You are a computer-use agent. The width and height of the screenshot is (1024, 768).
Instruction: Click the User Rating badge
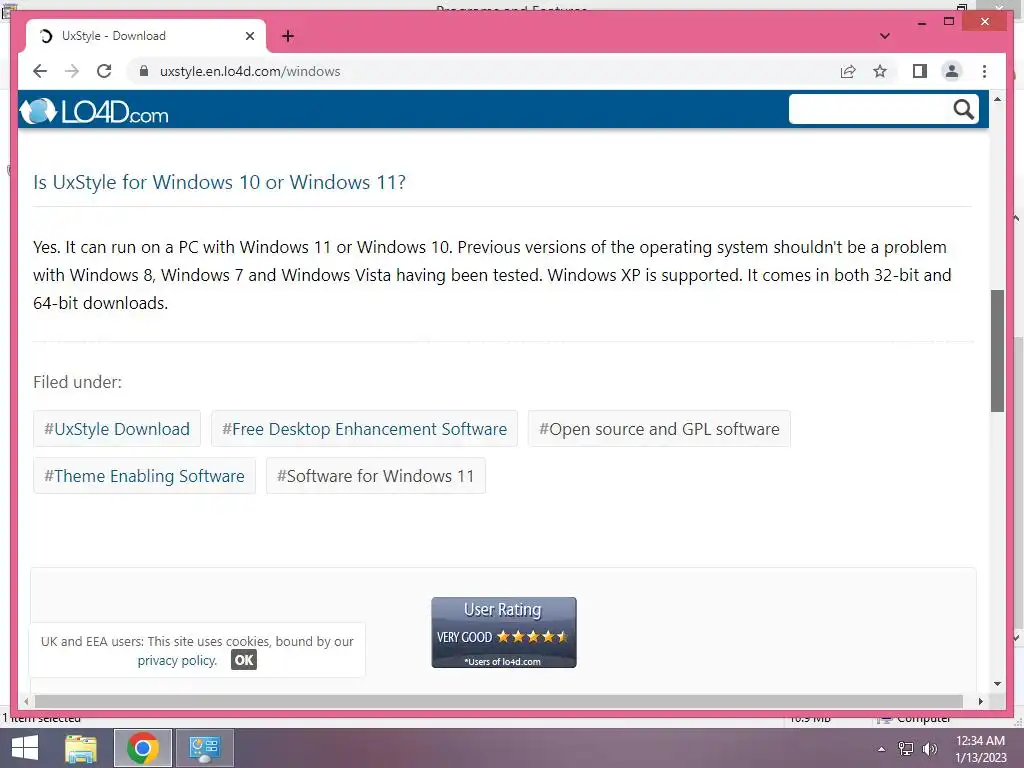pos(504,632)
